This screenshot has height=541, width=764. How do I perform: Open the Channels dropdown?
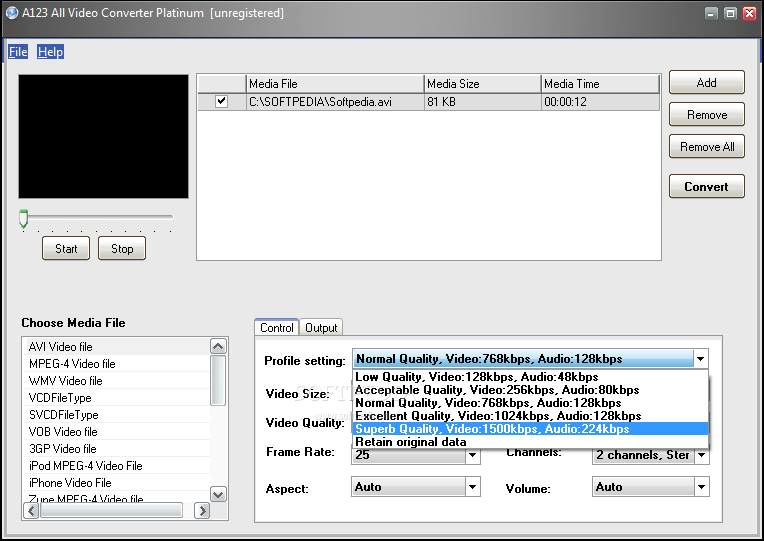[701, 455]
